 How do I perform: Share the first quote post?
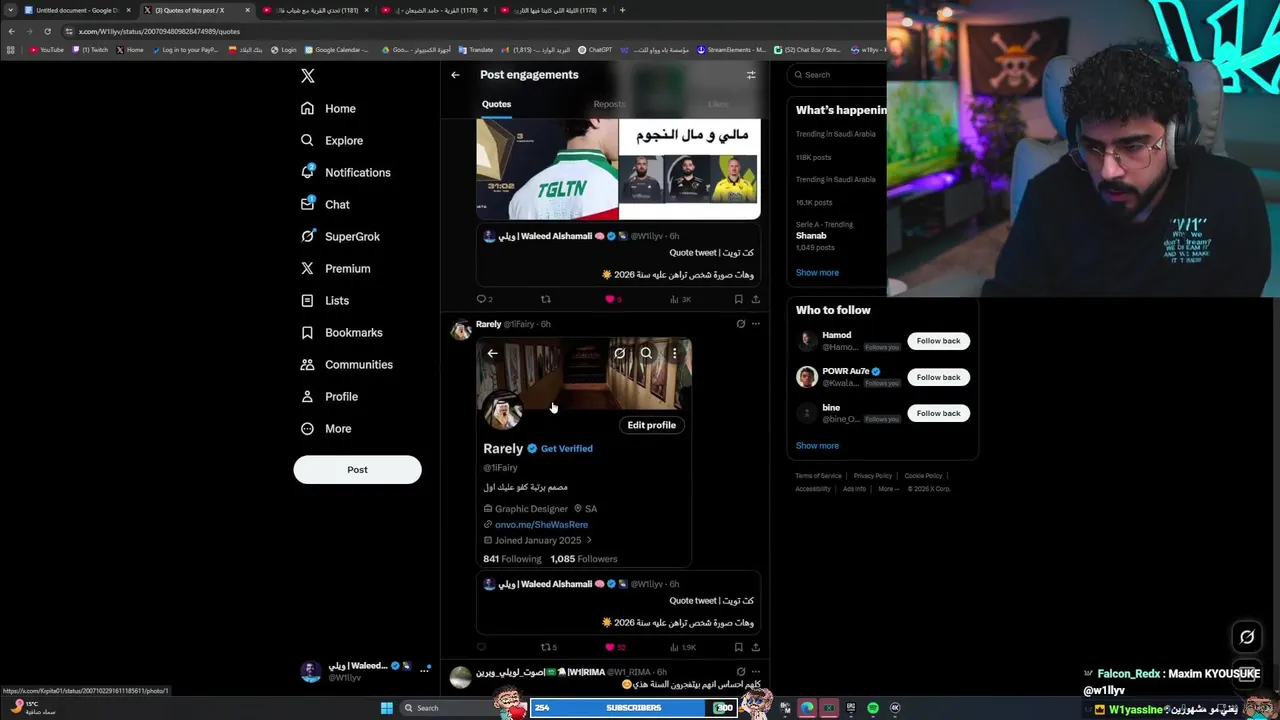pos(755,299)
